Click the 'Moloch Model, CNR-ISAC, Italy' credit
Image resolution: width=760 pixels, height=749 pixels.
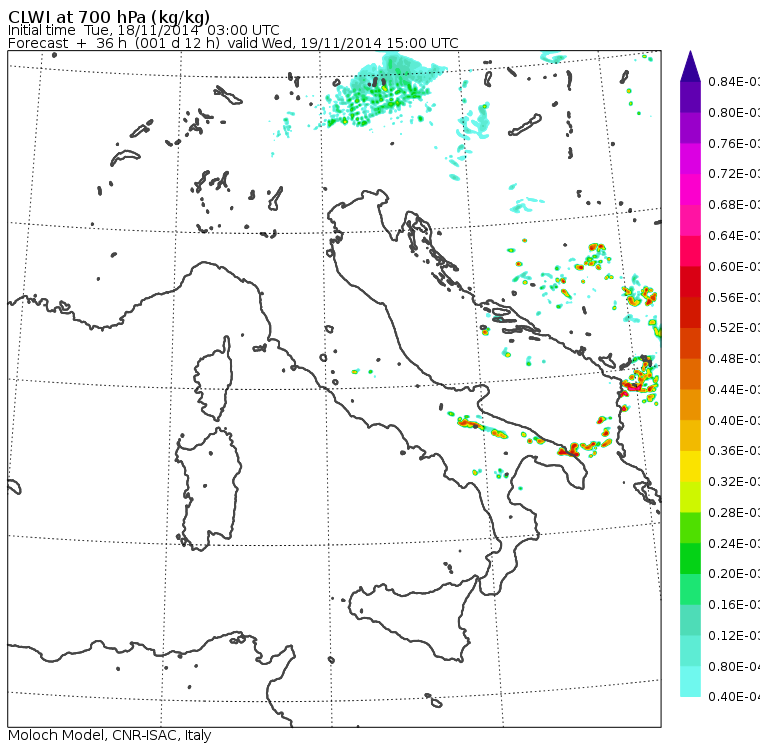[110, 735]
